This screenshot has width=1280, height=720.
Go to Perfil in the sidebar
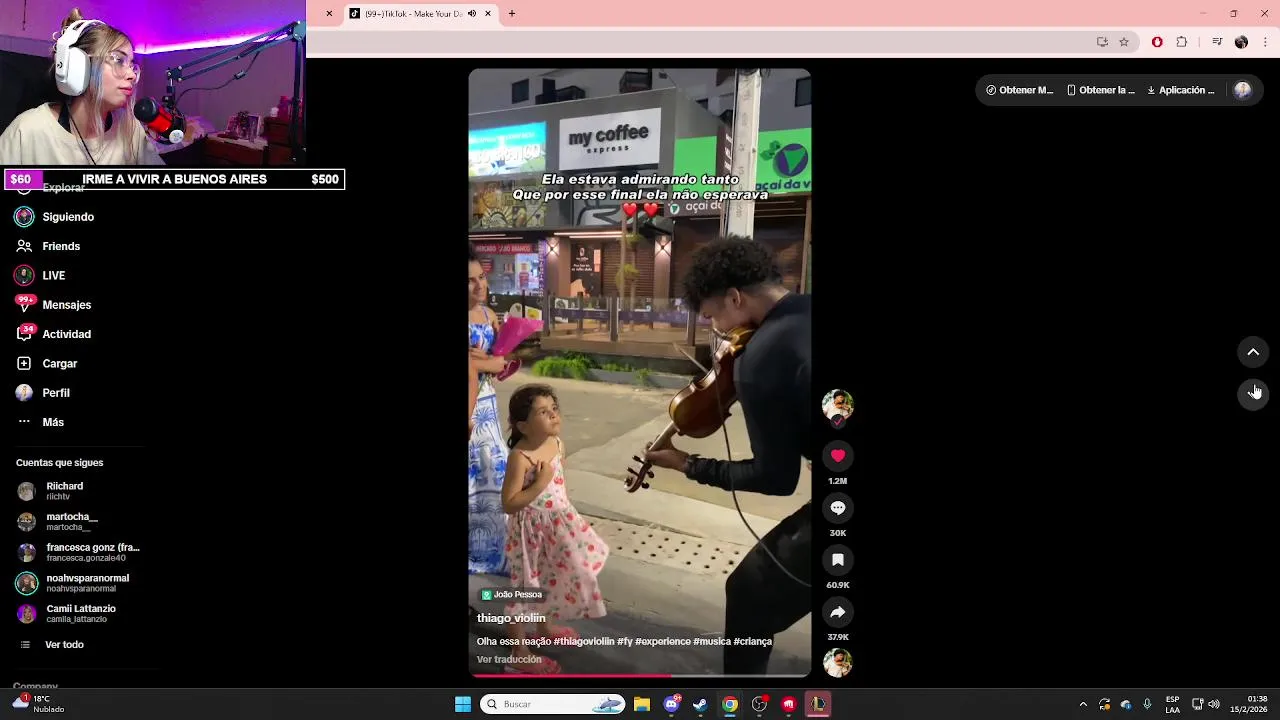pos(43,393)
